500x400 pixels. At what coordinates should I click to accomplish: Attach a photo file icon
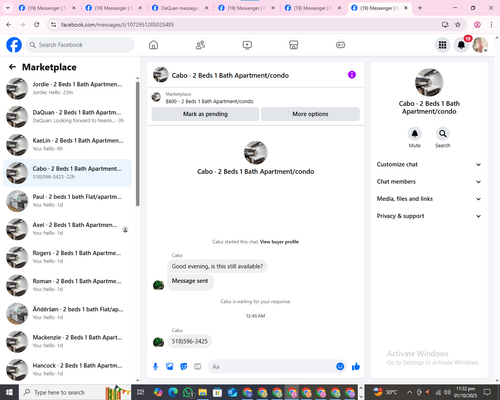(x=170, y=367)
